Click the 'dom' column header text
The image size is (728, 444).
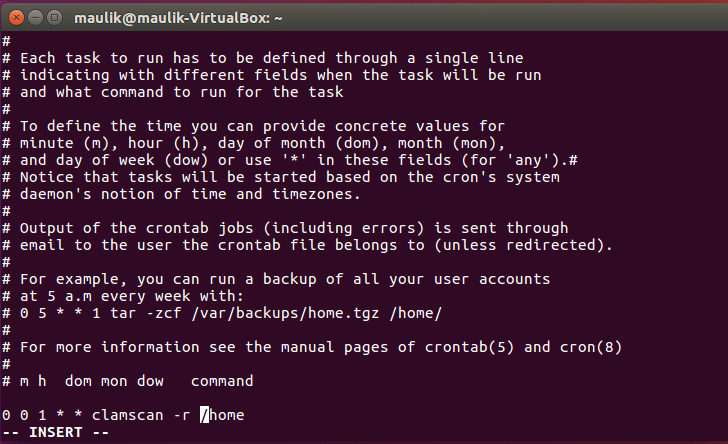coord(78,381)
